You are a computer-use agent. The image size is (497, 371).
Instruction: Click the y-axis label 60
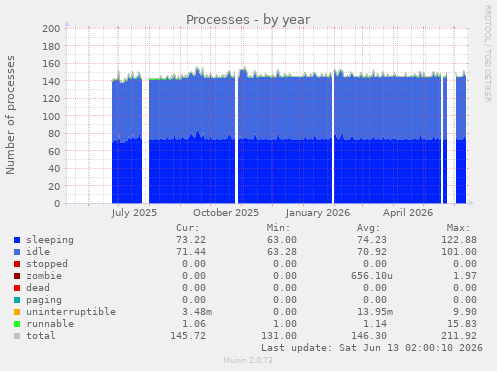(x=54, y=151)
